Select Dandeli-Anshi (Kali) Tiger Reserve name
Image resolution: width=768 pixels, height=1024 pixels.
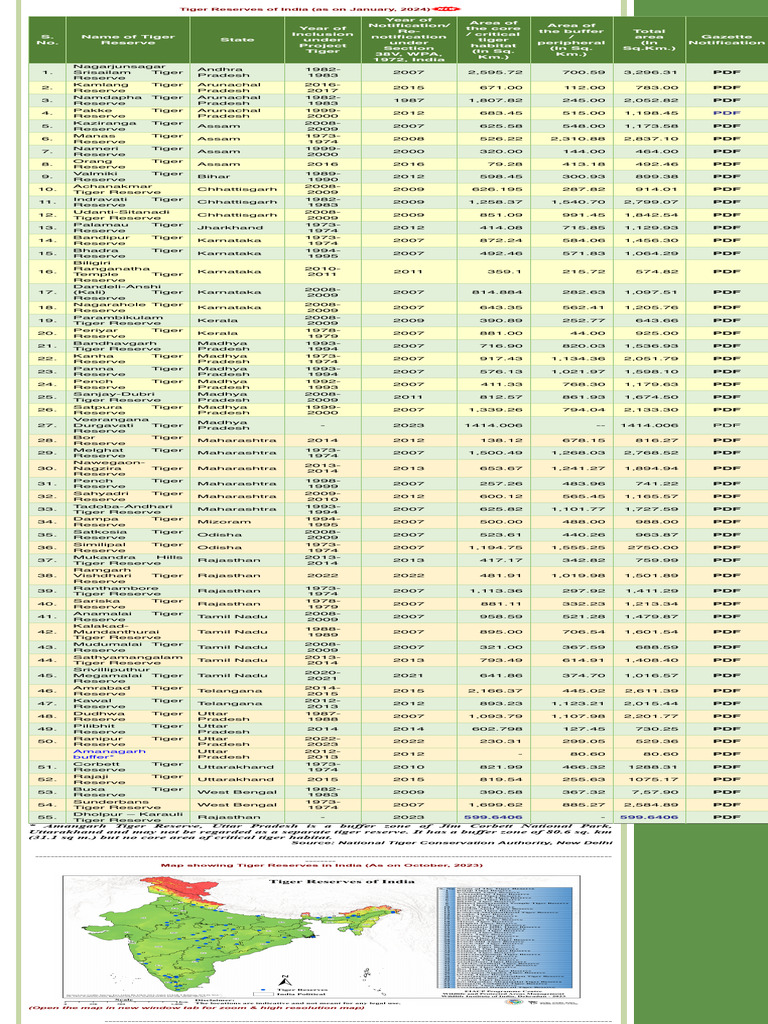click(128, 292)
